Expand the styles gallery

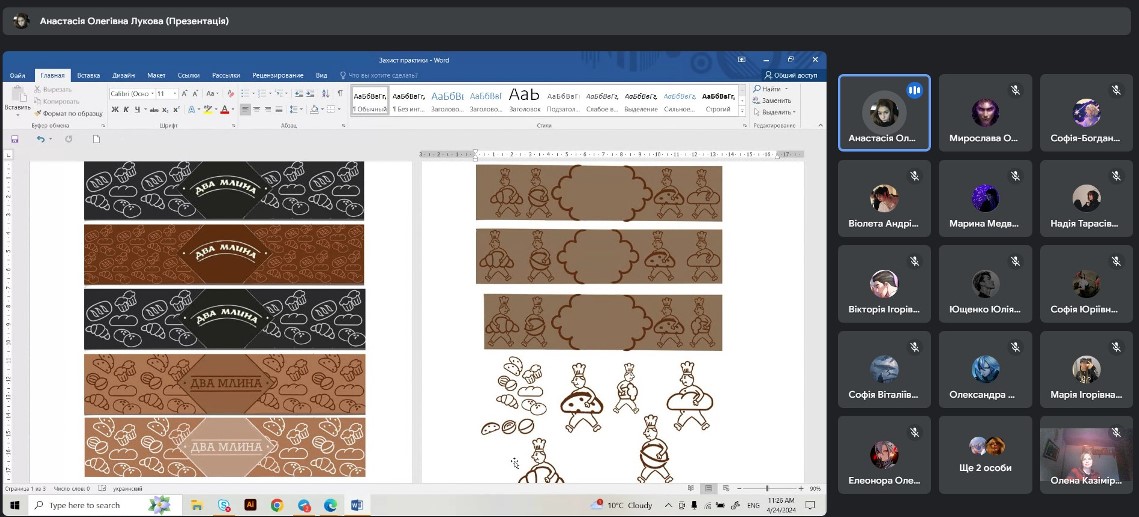pyautogui.click(x=741, y=110)
